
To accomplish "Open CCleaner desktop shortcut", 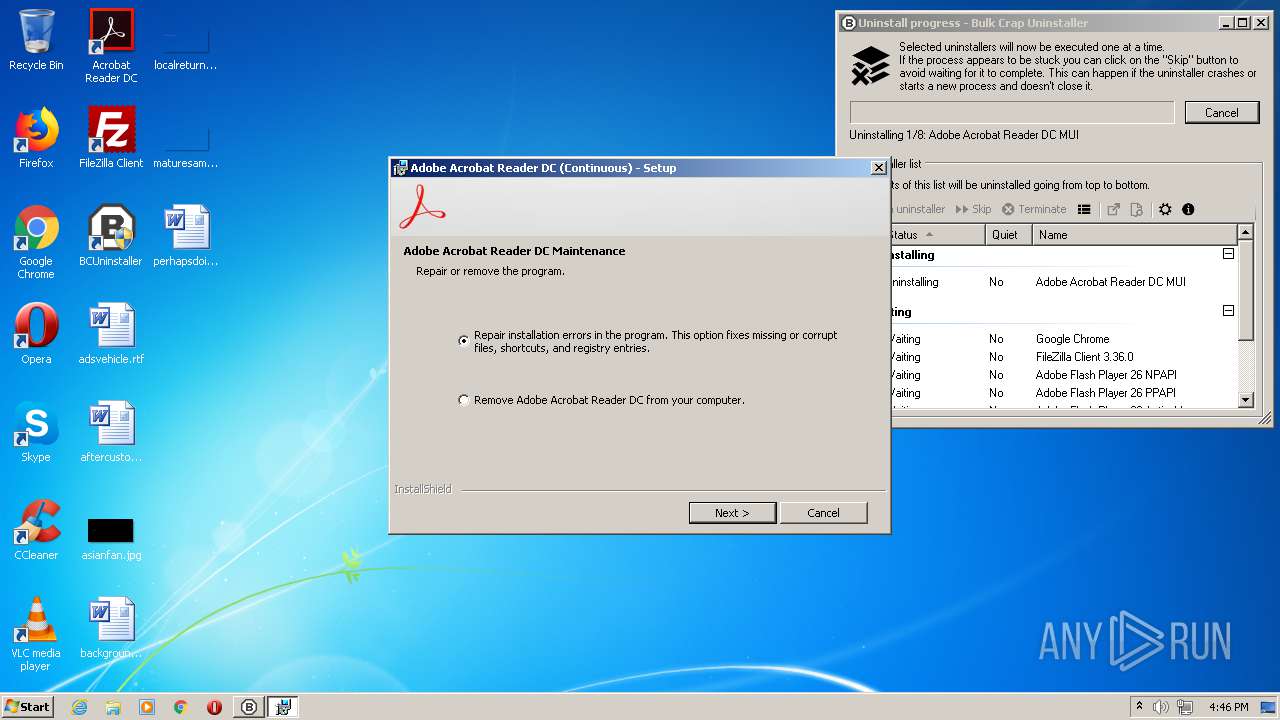I will (36, 530).
